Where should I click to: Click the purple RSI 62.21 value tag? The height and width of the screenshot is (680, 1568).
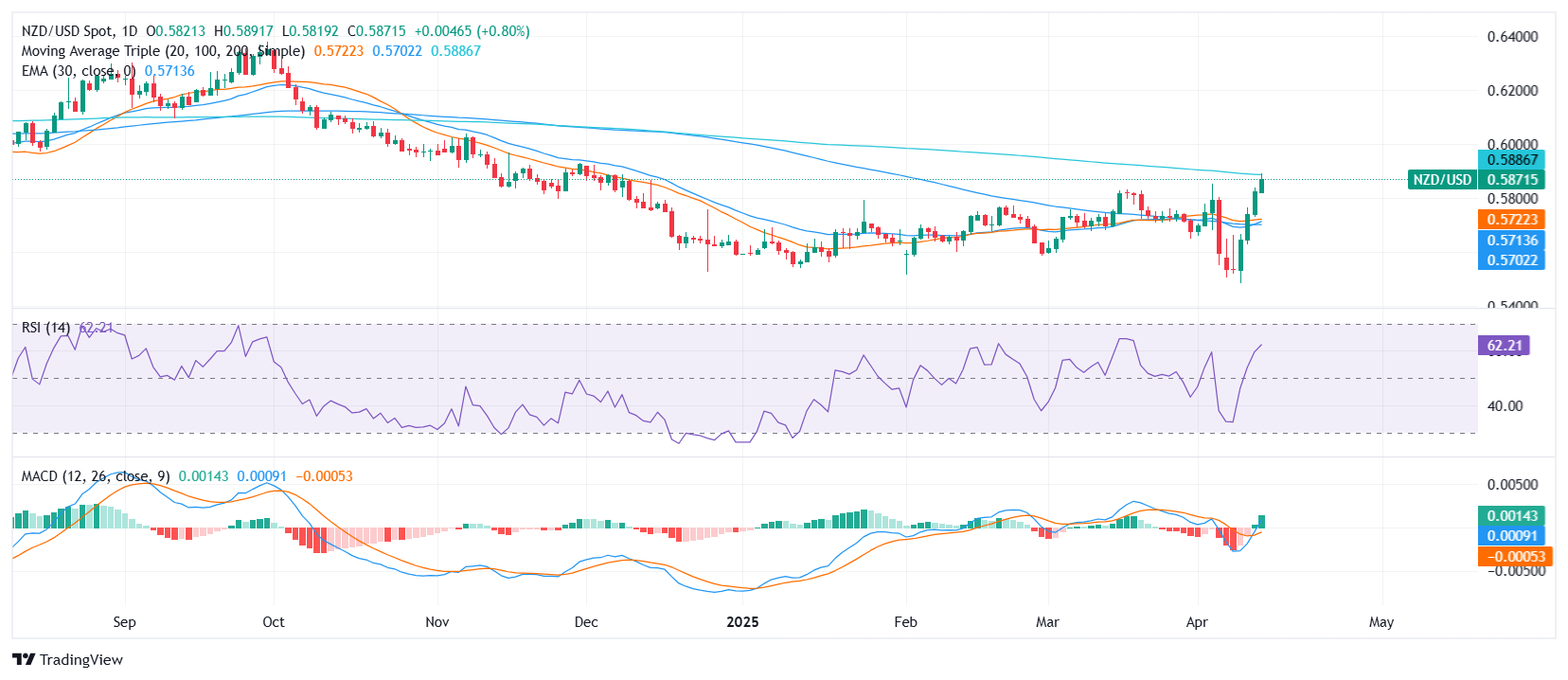pyautogui.click(x=1504, y=346)
